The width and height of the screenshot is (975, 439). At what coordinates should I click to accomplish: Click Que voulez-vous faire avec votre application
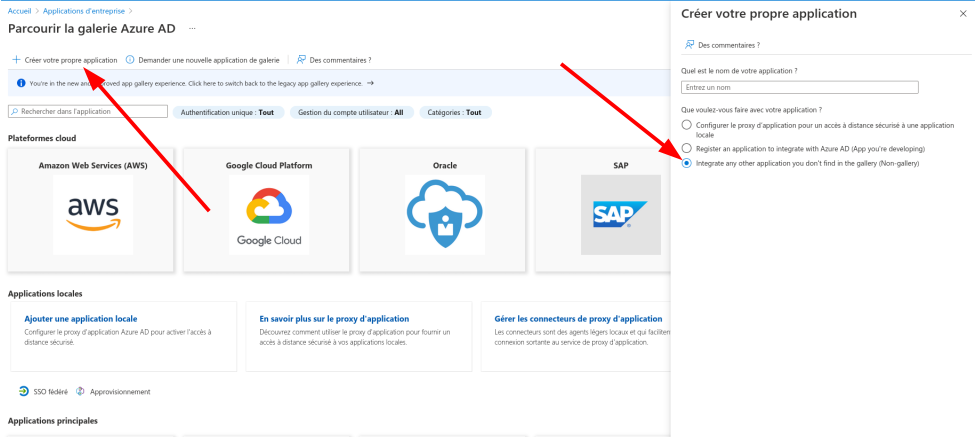tap(752, 110)
